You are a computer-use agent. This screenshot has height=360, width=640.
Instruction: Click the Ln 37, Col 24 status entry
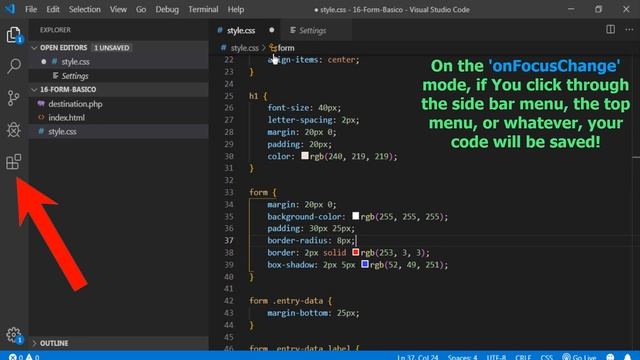click(418, 357)
